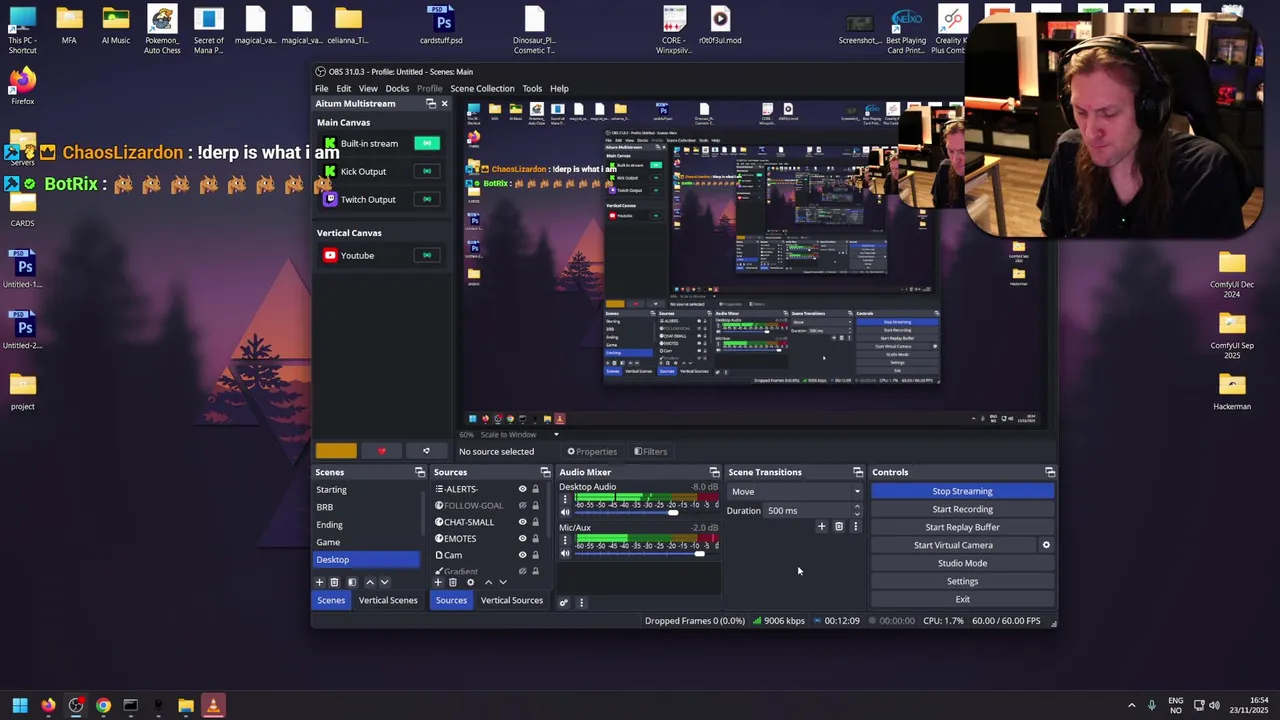Open the Edit menu
This screenshot has width=1280, height=720.
(343, 88)
